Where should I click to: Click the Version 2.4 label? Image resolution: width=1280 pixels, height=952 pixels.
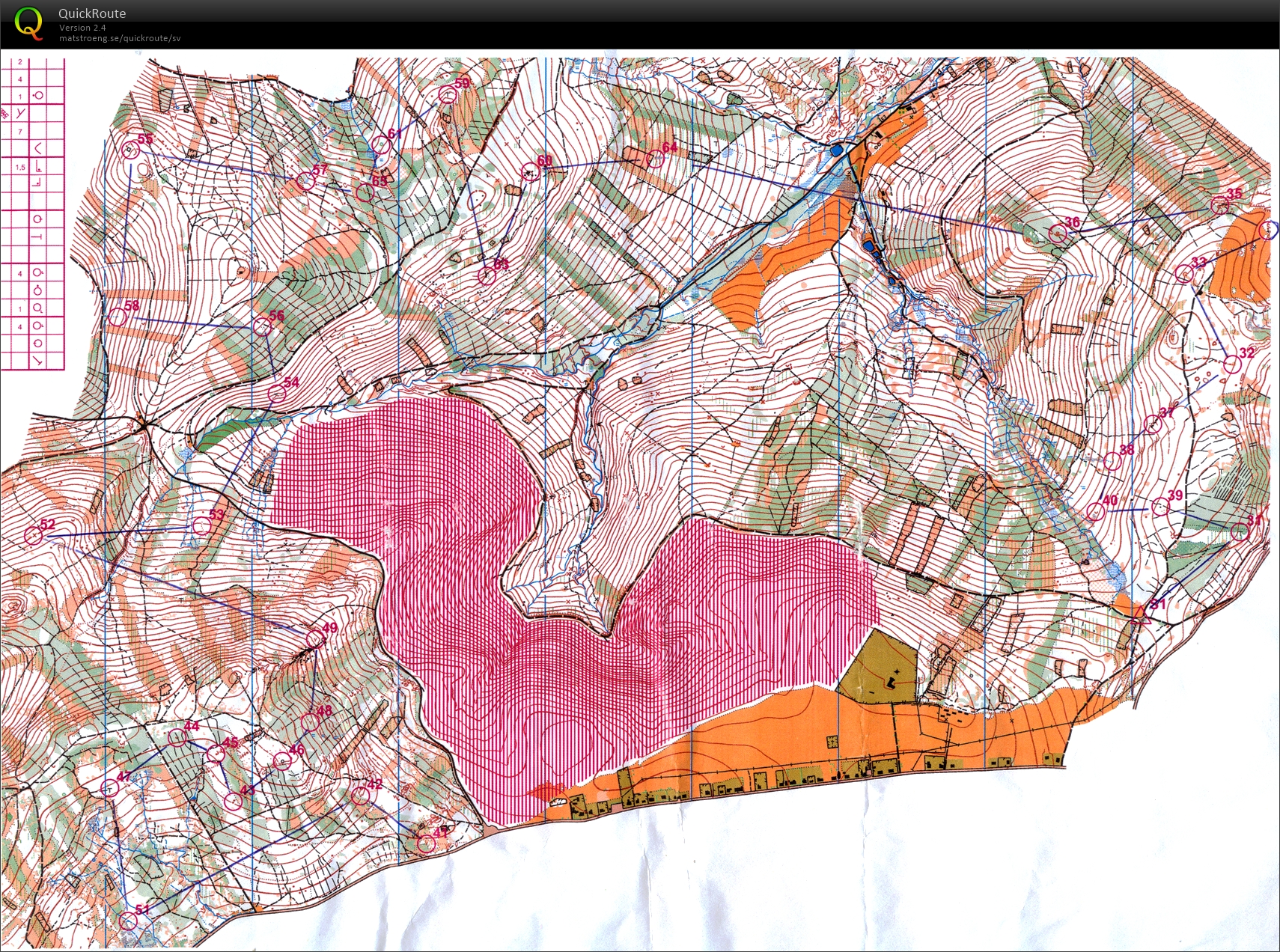(x=82, y=28)
